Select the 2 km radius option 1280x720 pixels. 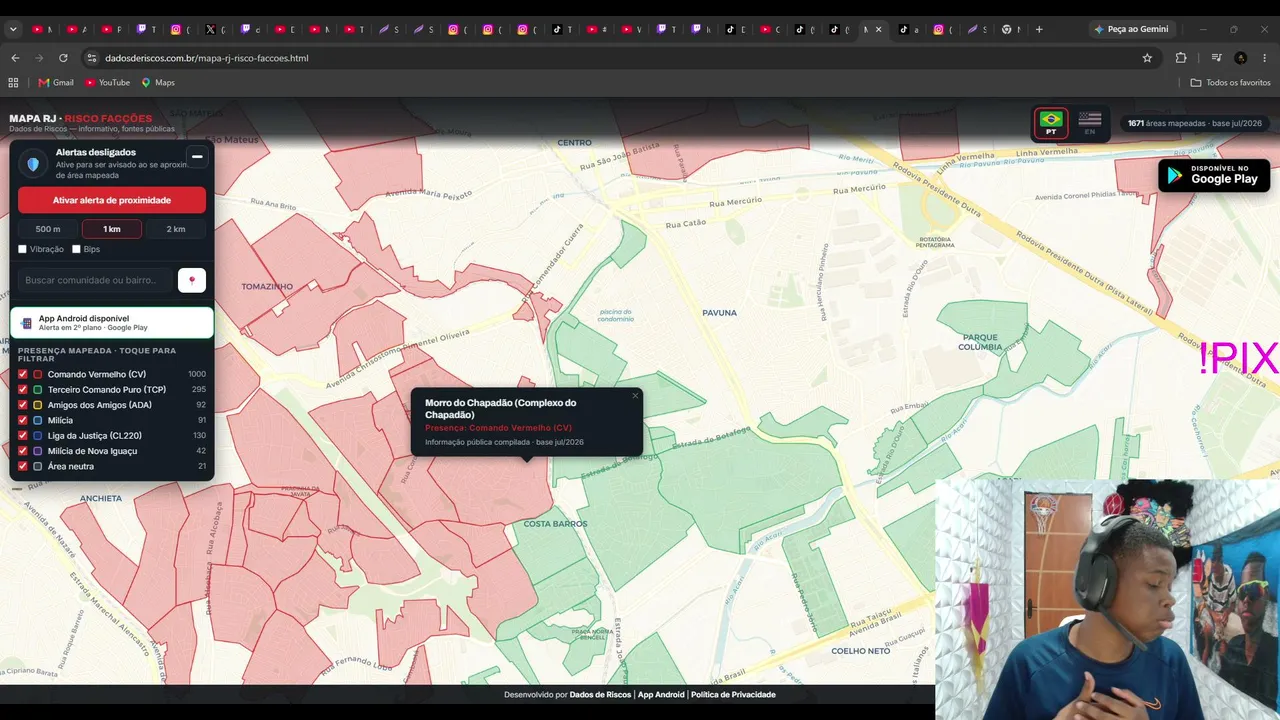[176, 229]
